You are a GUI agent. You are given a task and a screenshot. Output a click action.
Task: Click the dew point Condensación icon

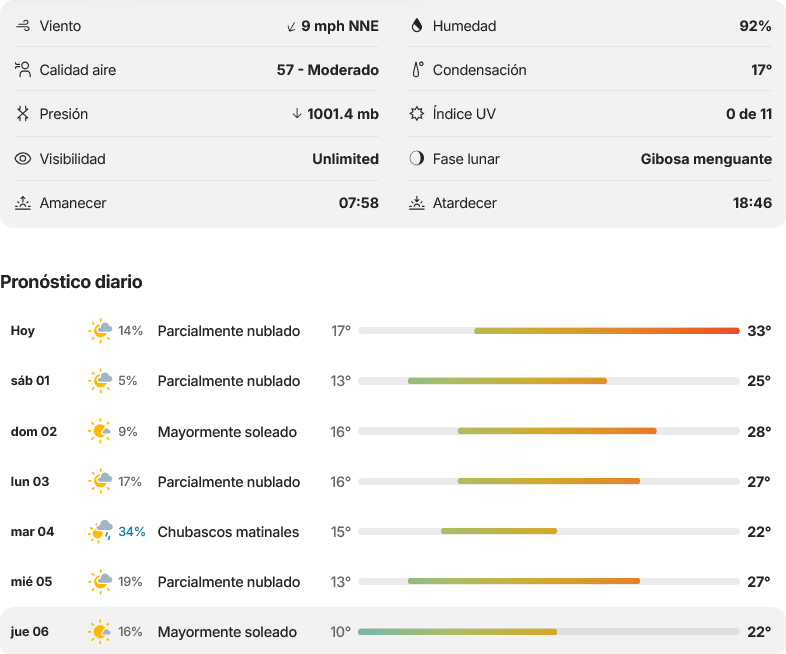coord(417,70)
